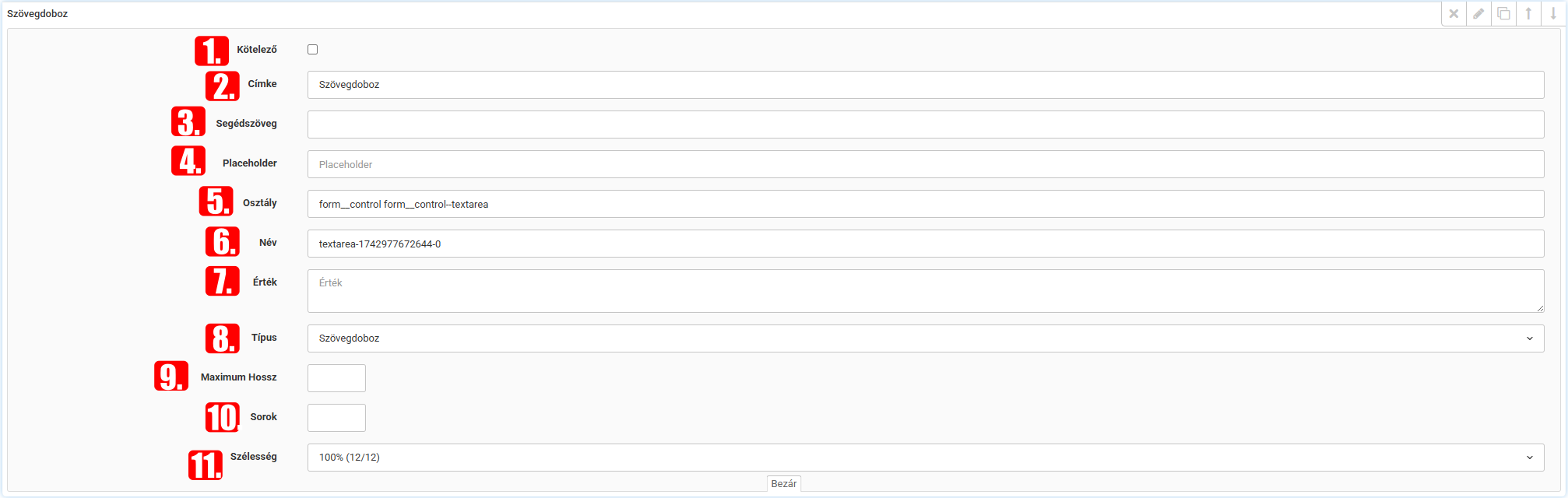Click the Sorok rows input box
This screenshot has height=498, width=1568.
336,418
